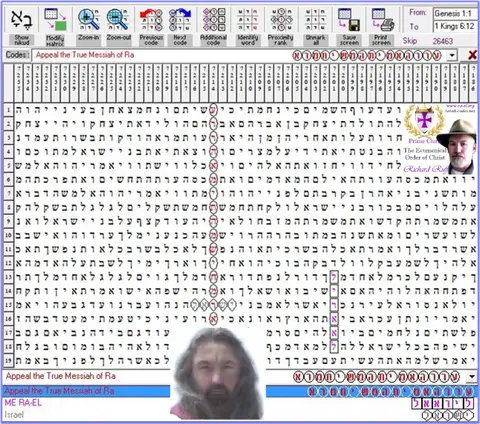The image size is (480, 424).
Task: Open the Proximity rank tool
Action: (x=281, y=20)
